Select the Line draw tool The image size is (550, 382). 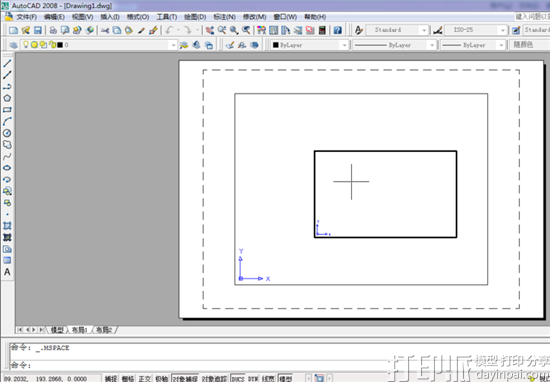click(x=7, y=63)
